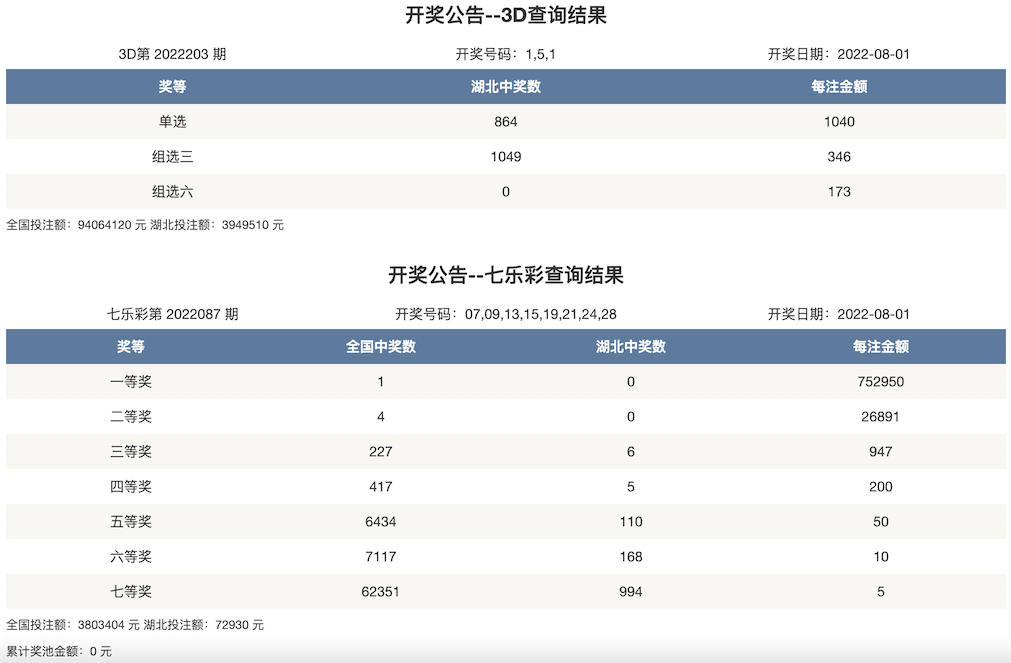This screenshot has height=663, width=1011.
Task: Click the 单选 row label
Action: [x=172, y=122]
